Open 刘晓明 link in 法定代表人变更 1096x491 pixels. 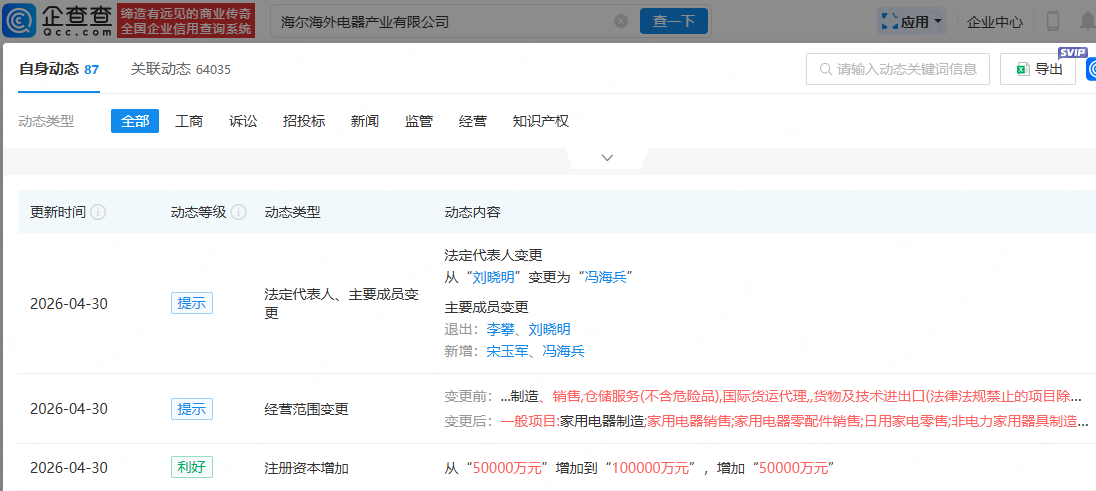point(494,276)
